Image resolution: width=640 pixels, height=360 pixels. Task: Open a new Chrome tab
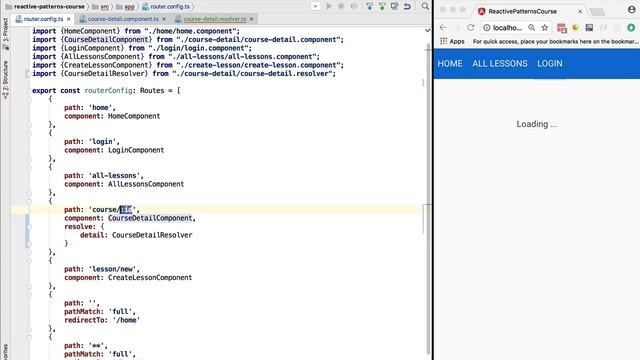597,12
